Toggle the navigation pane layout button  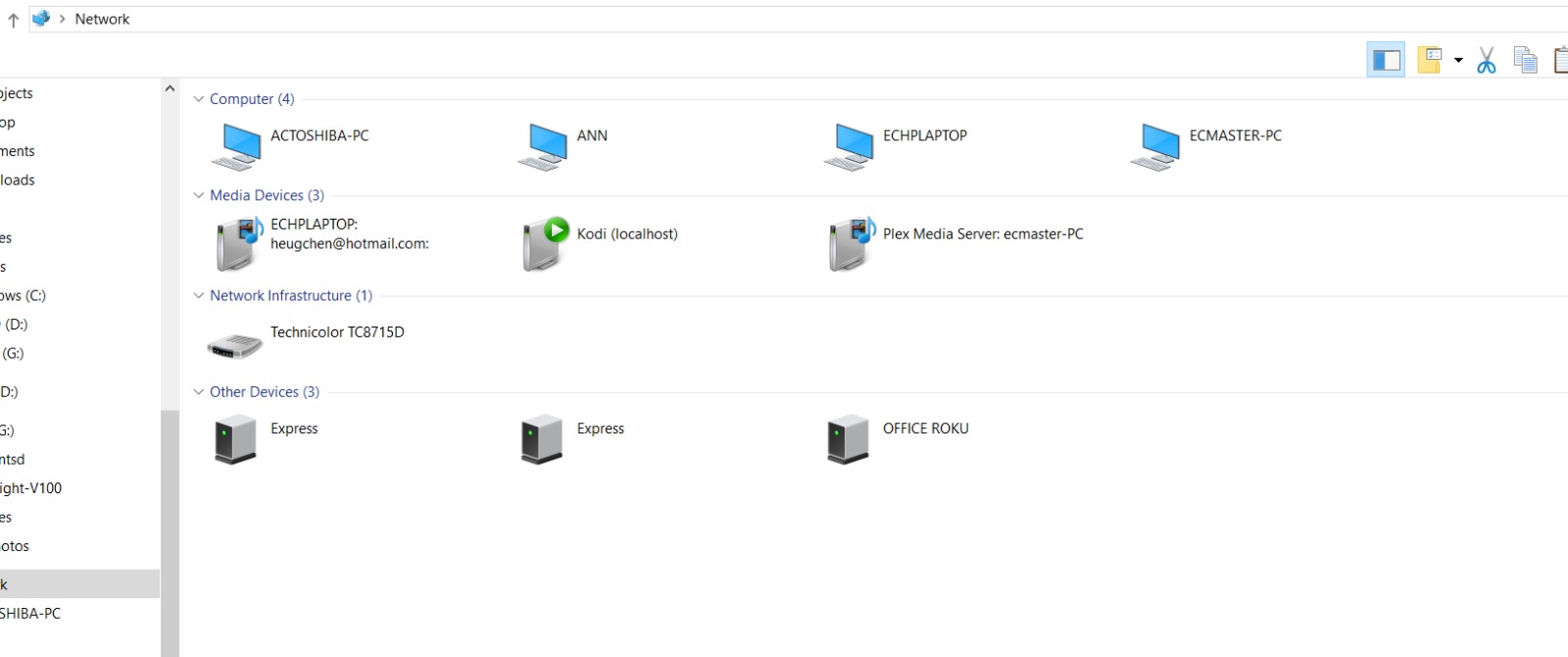tap(1386, 60)
